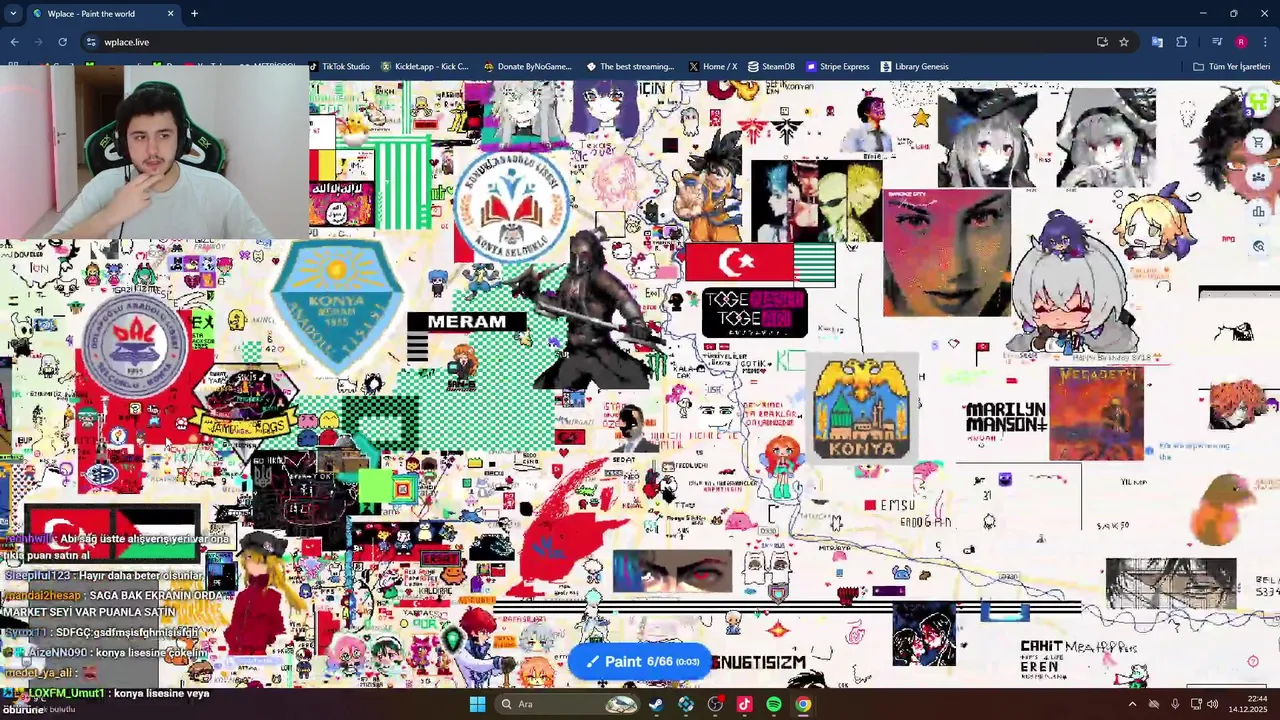Open TikTok app in taskbar
The image size is (1280, 720).
tap(744, 704)
